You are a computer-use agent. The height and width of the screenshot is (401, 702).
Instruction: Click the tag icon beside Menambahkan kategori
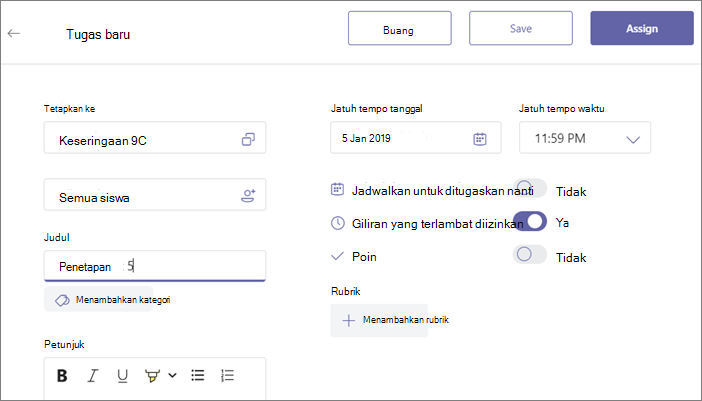[62, 300]
